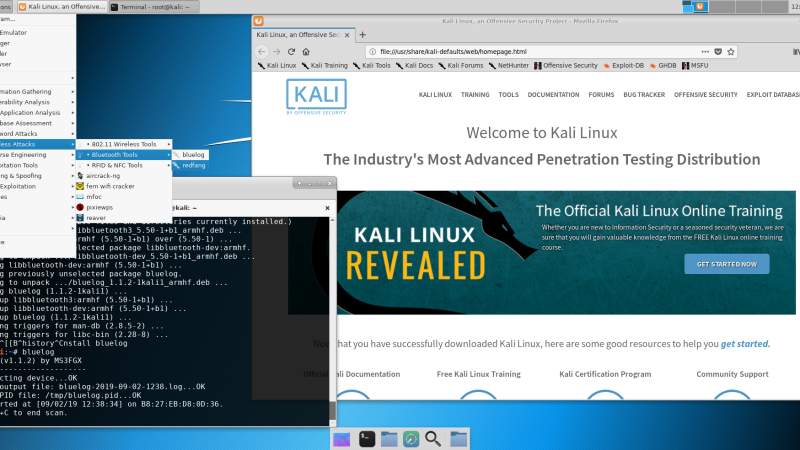800x450 pixels.
Task: Open DOCUMENTATION in Kali site navigation
Action: coord(553,94)
